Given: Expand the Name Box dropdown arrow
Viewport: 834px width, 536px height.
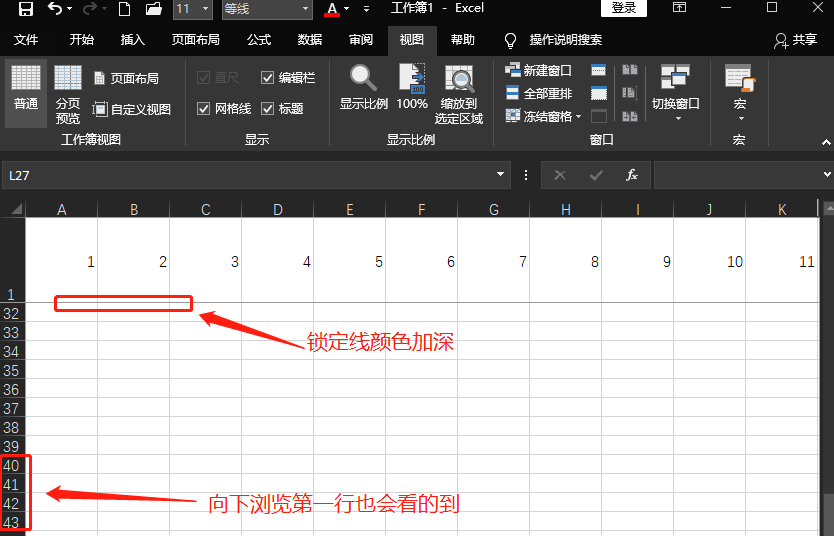Looking at the screenshot, I should point(501,175).
